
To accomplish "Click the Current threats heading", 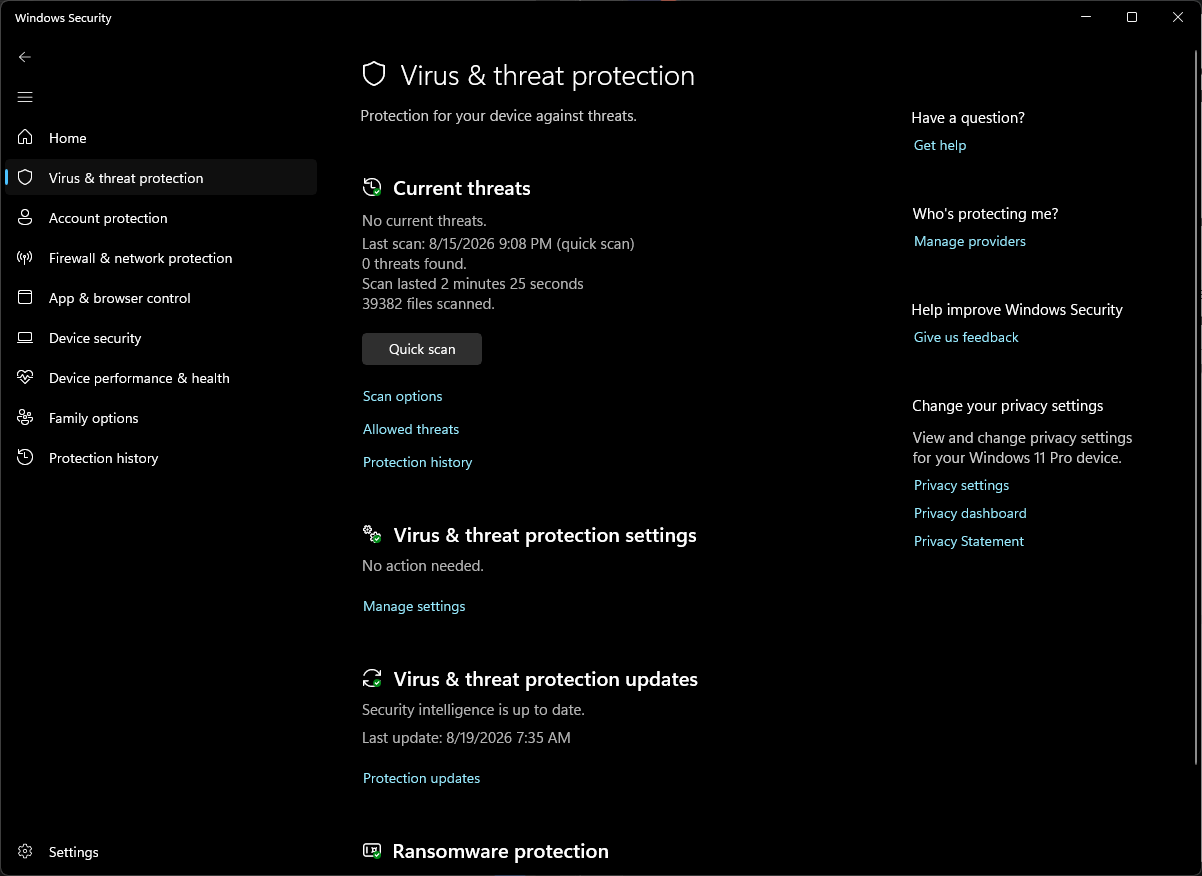I will 462,188.
